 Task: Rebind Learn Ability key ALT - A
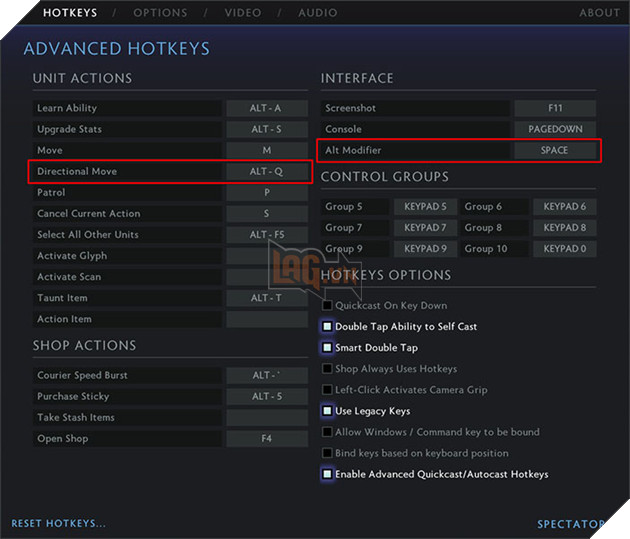tap(267, 108)
